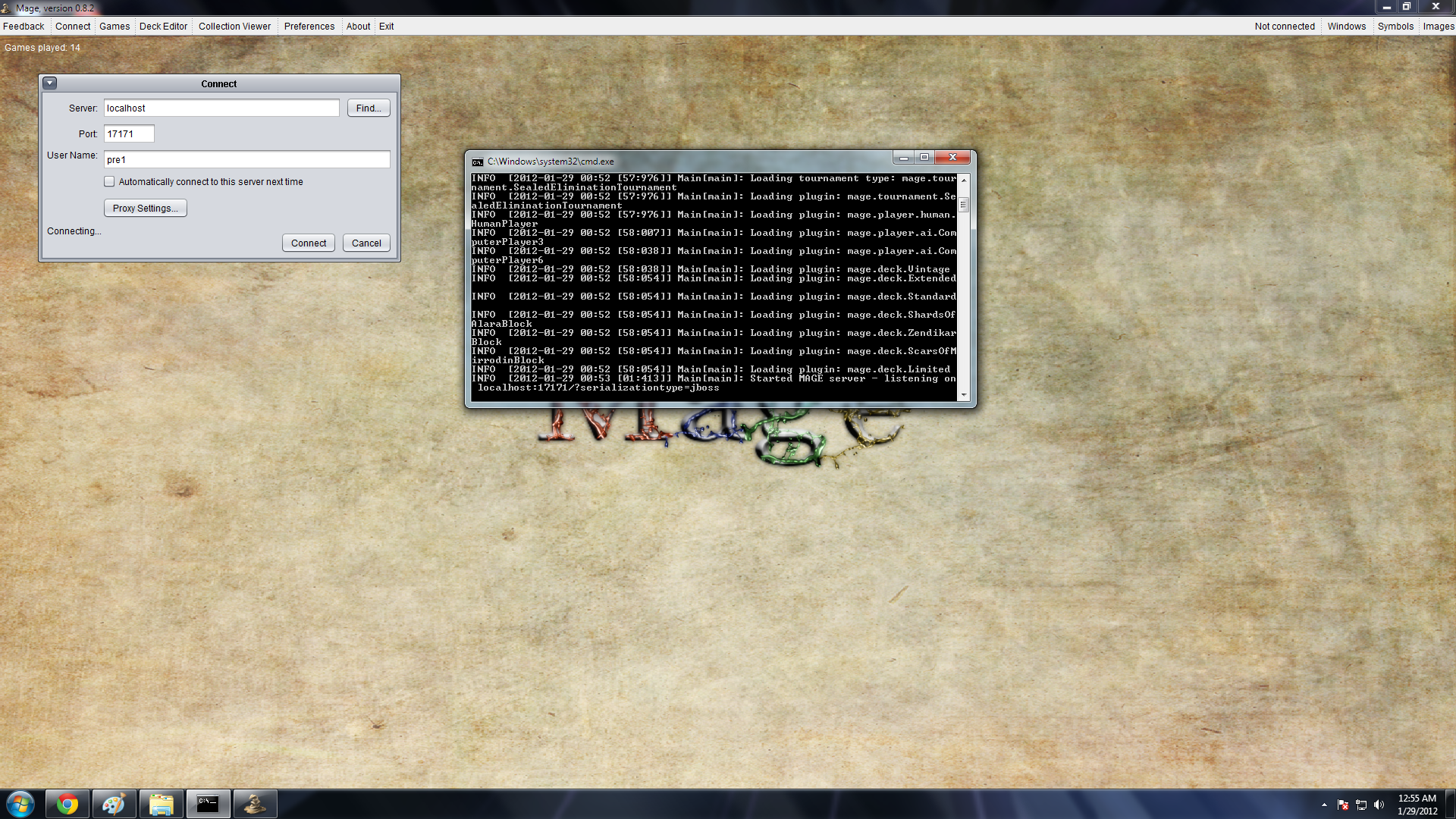
Task: Open Preferences
Action: [x=309, y=27]
